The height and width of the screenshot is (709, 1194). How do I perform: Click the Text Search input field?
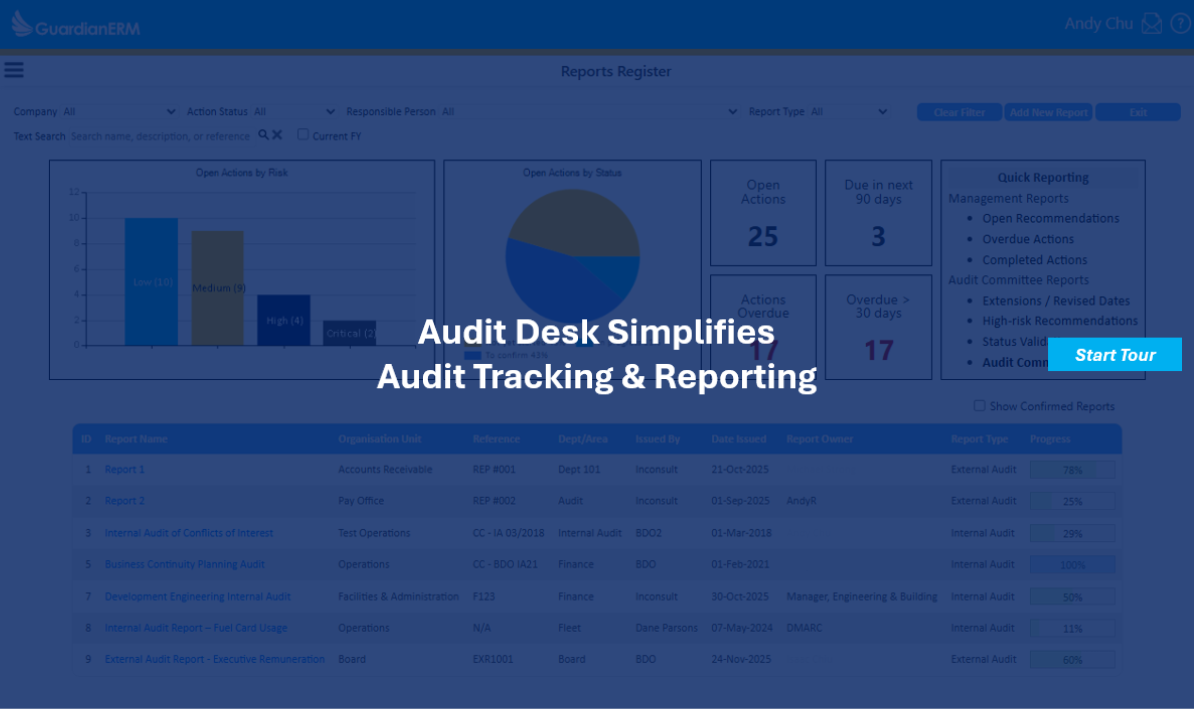[x=160, y=136]
